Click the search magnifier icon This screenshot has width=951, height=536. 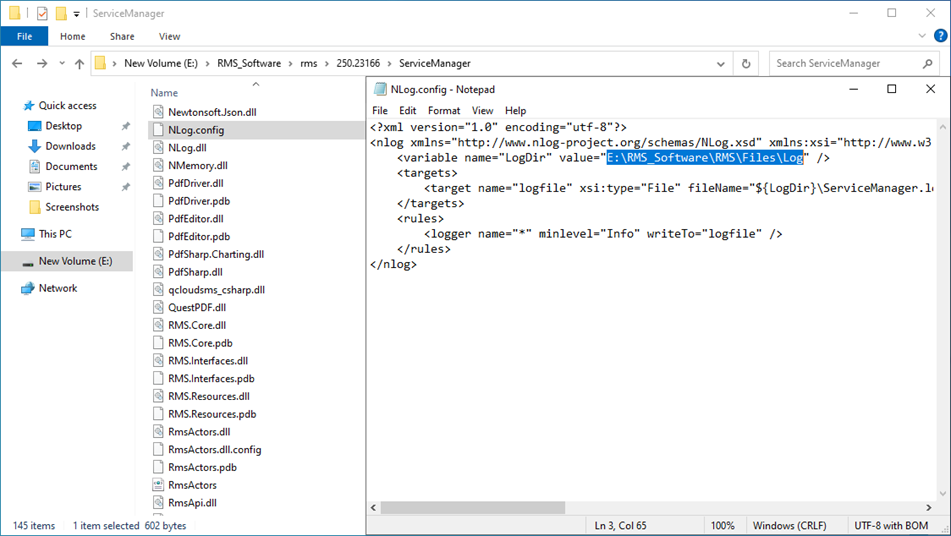coord(927,63)
